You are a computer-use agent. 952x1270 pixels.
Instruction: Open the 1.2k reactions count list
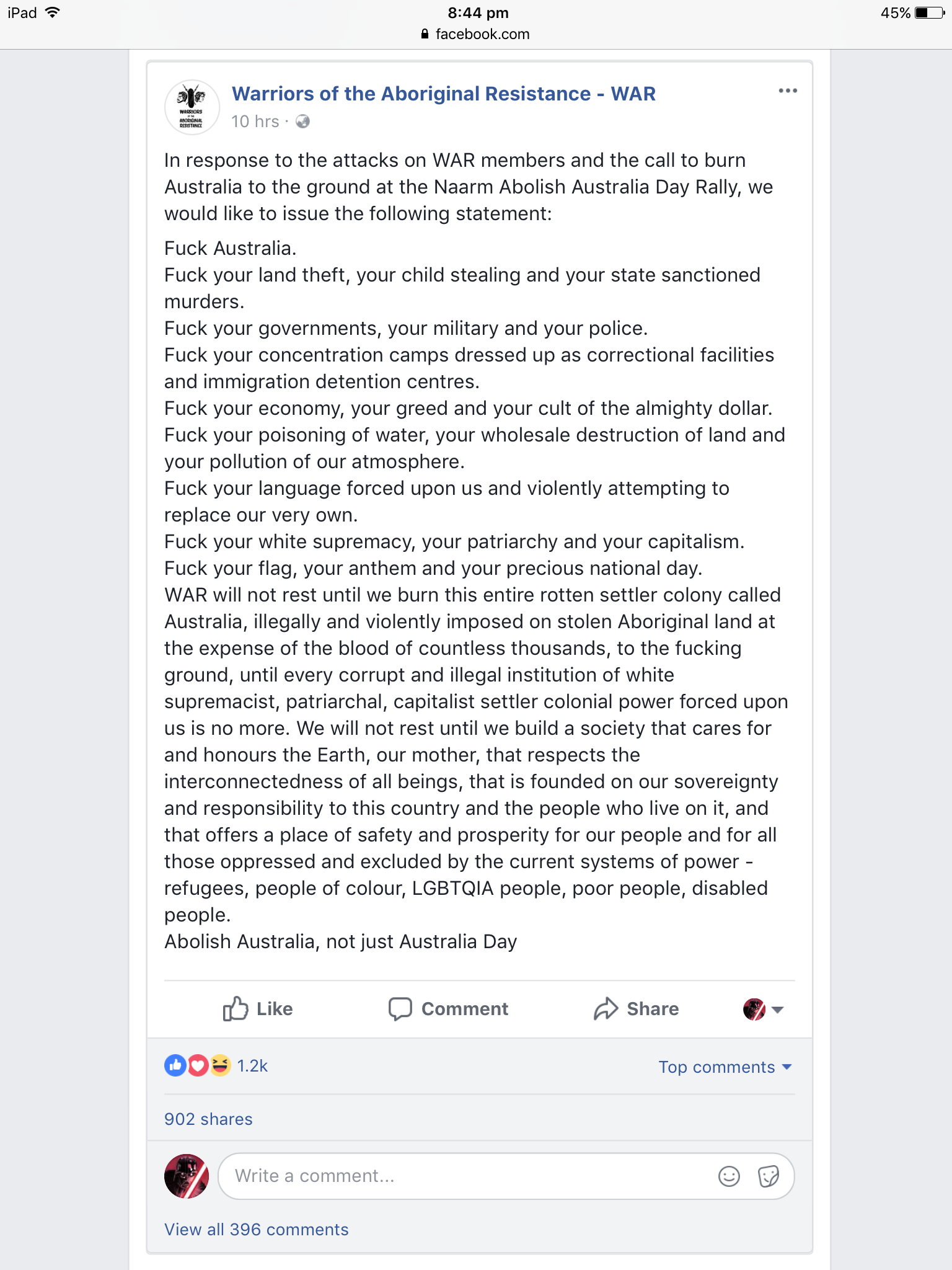252,1065
